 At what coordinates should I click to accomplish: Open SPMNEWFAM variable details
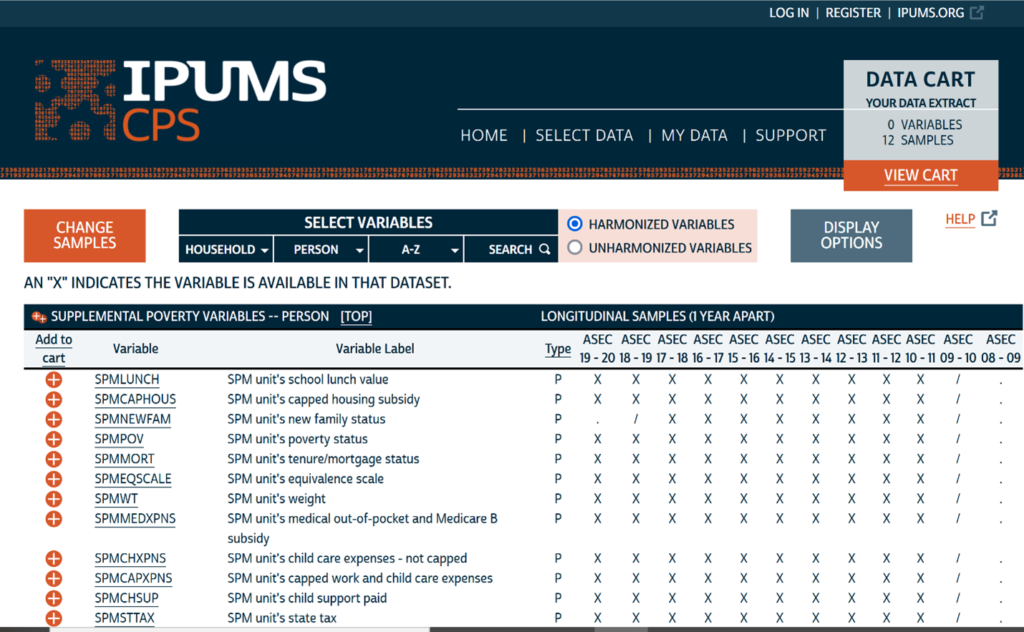[x=133, y=419]
